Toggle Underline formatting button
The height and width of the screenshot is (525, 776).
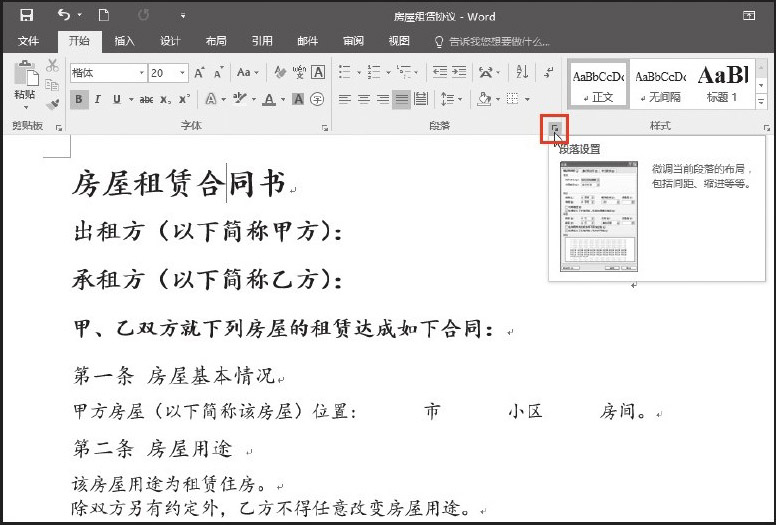(x=117, y=99)
